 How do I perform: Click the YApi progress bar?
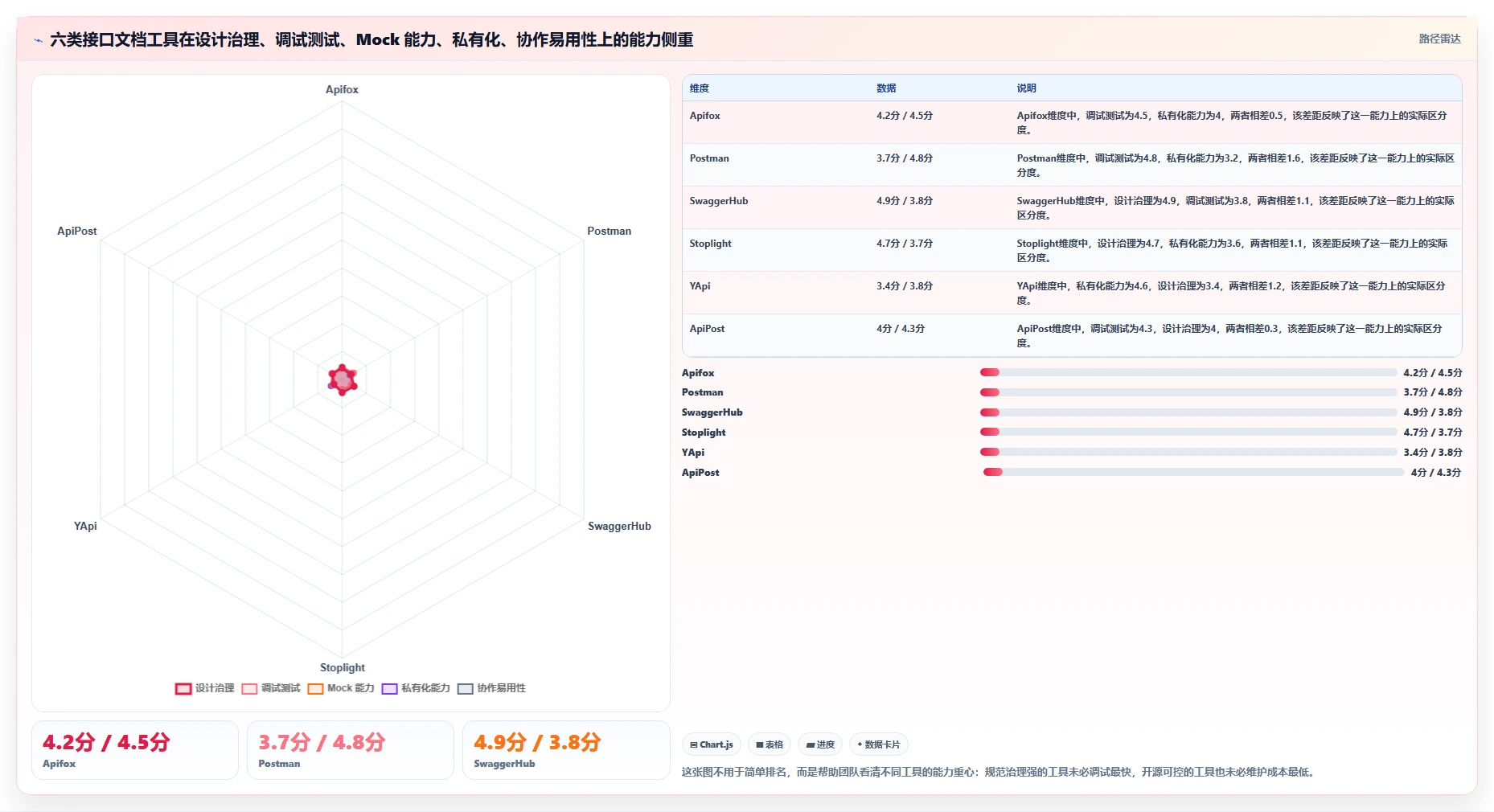pyautogui.click(x=1188, y=452)
